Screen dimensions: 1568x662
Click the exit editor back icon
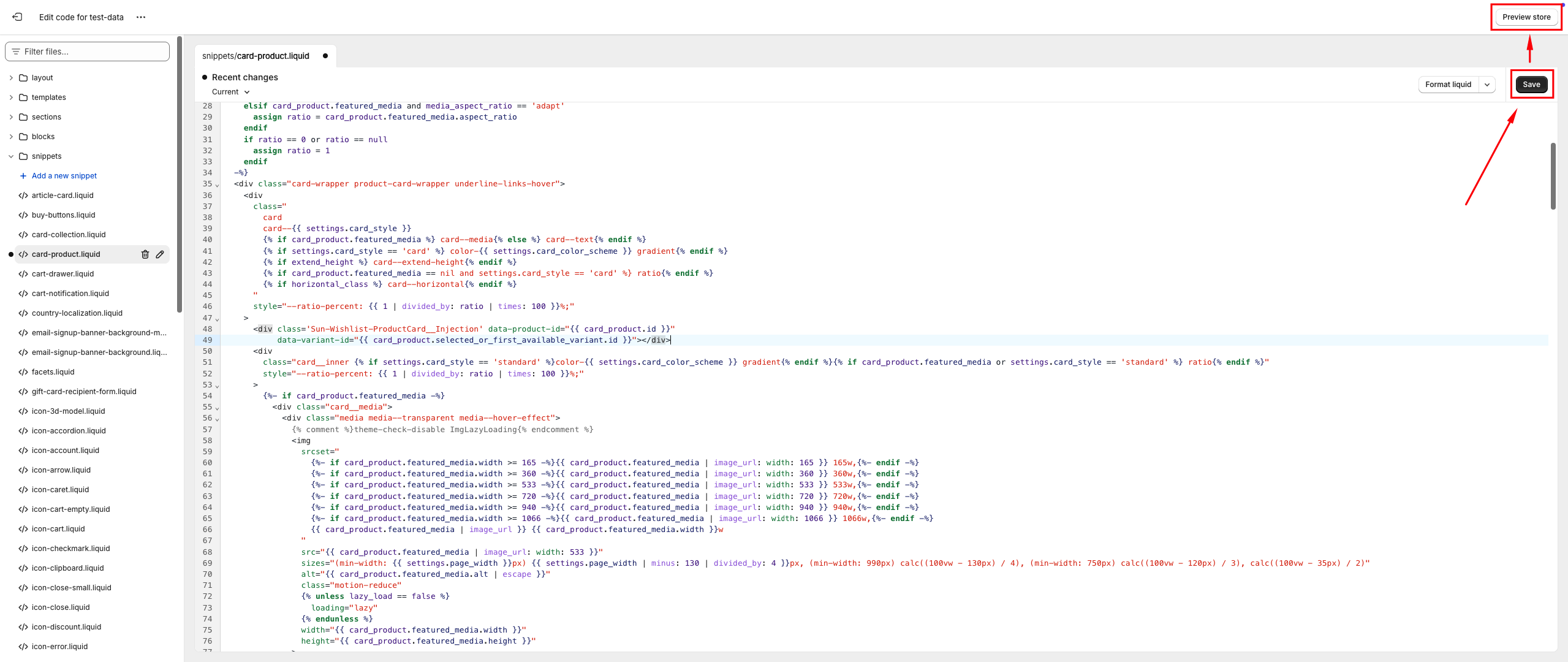pos(17,17)
